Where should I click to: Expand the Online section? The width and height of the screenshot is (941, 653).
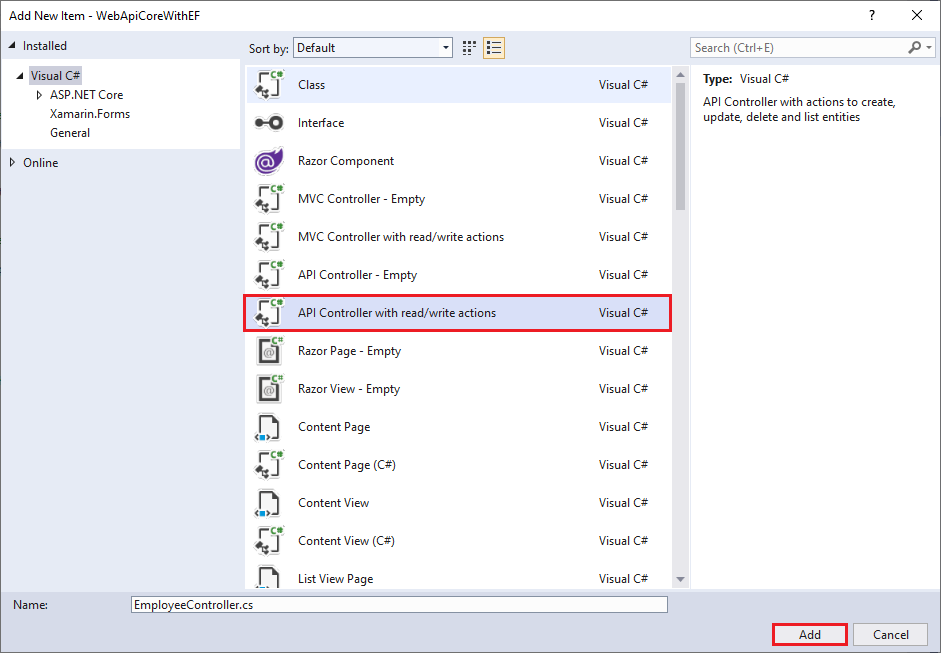[x=12, y=163]
